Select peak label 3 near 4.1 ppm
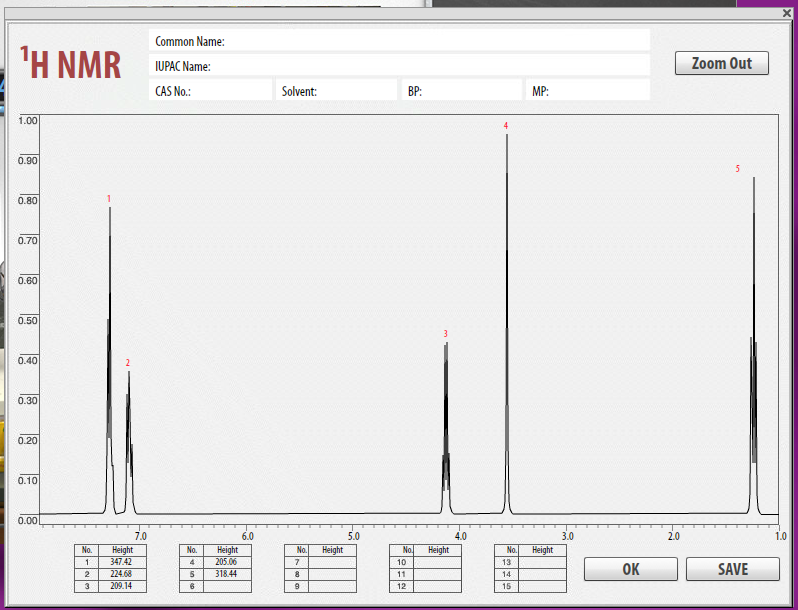This screenshot has width=798, height=610. tap(445, 334)
